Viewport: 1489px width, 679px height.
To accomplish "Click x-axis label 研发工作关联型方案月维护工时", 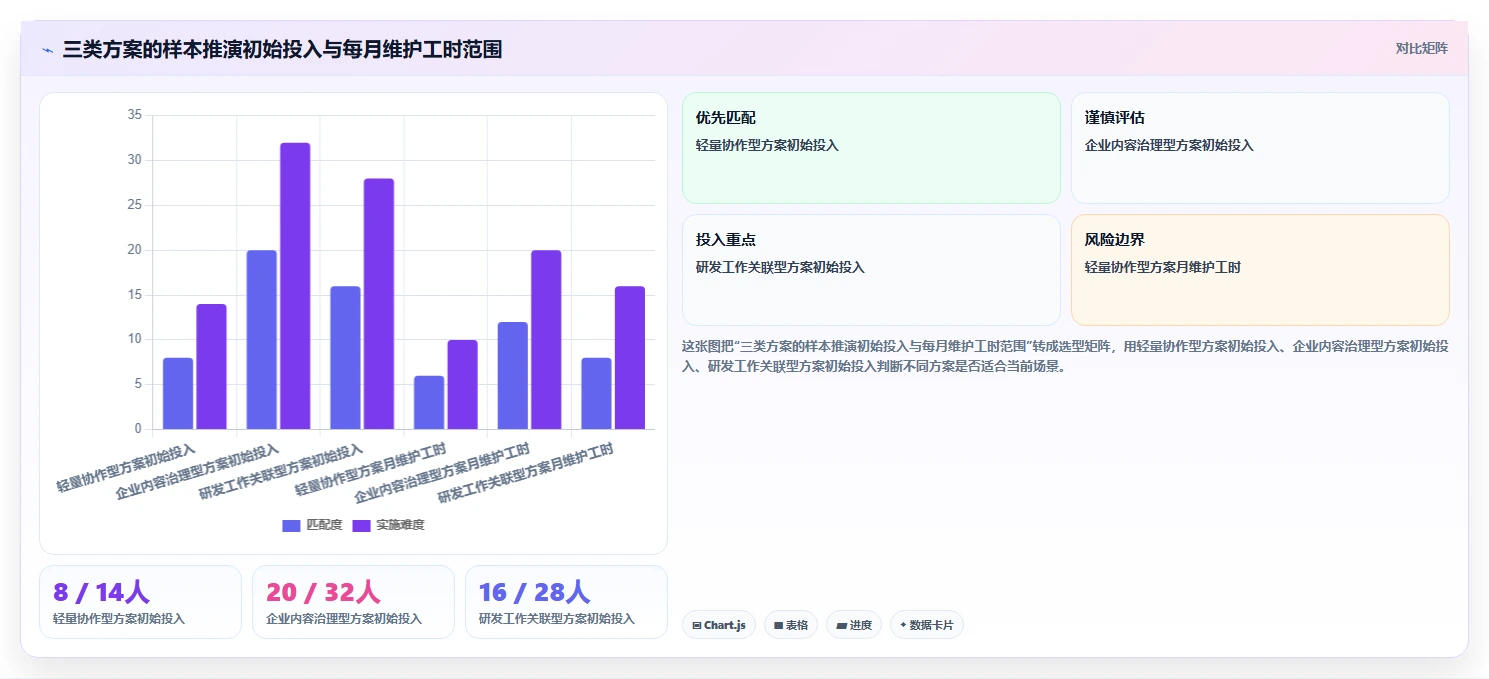I will (x=526, y=474).
